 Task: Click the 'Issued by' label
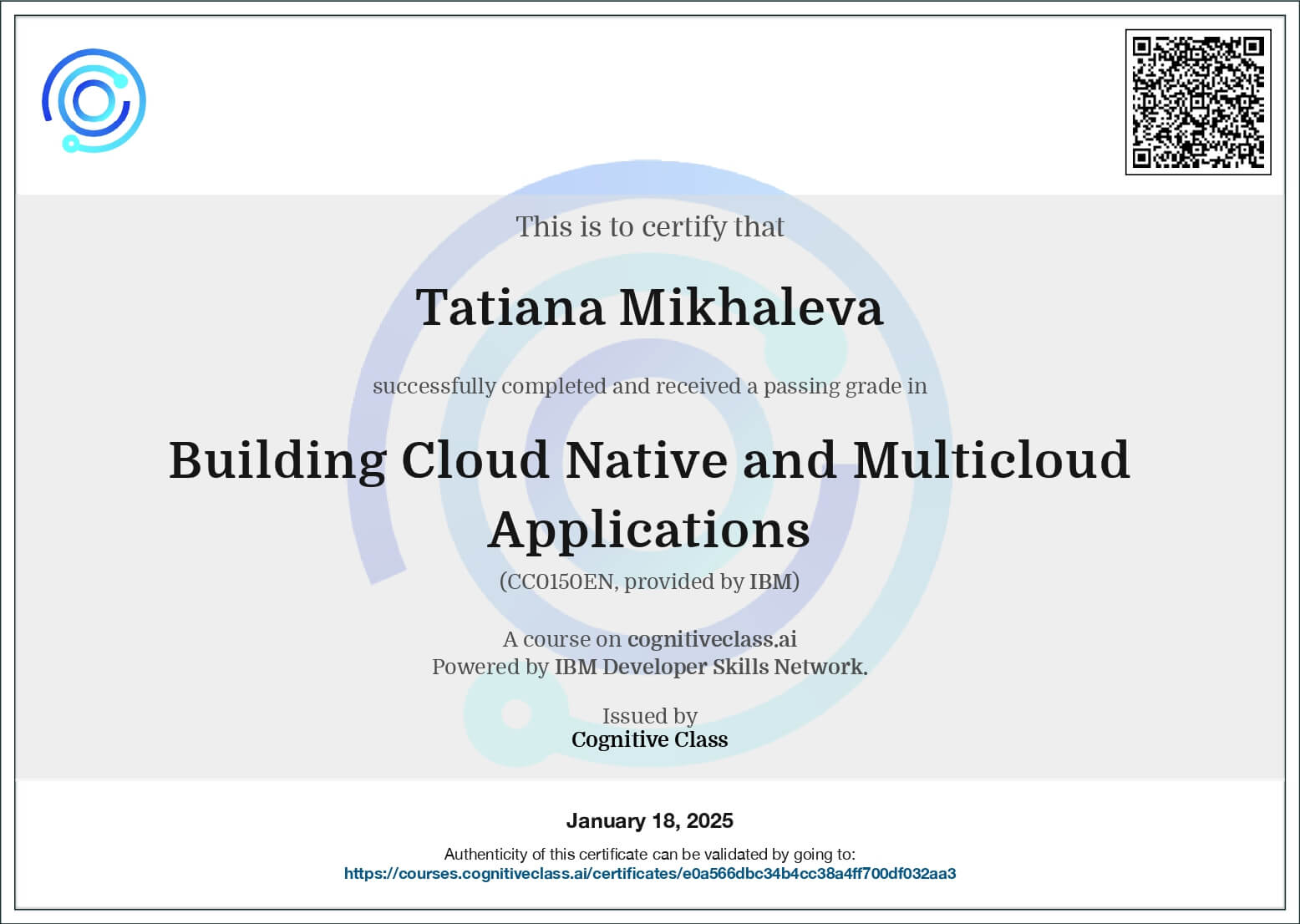649,716
